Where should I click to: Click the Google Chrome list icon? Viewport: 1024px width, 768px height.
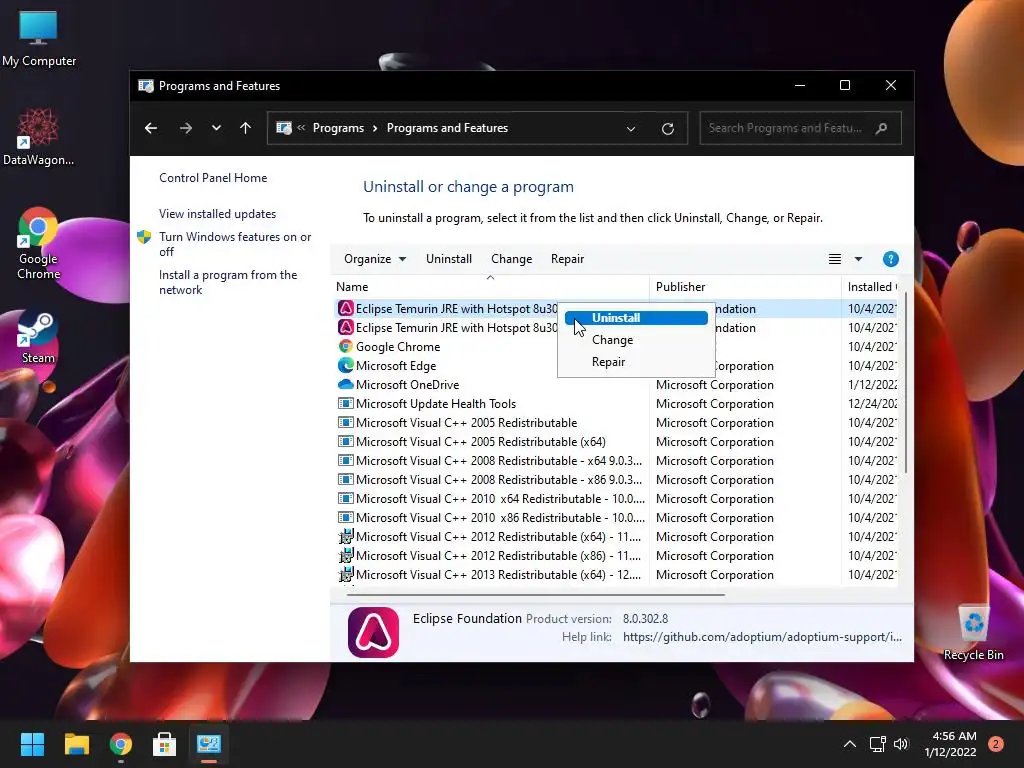(x=345, y=346)
